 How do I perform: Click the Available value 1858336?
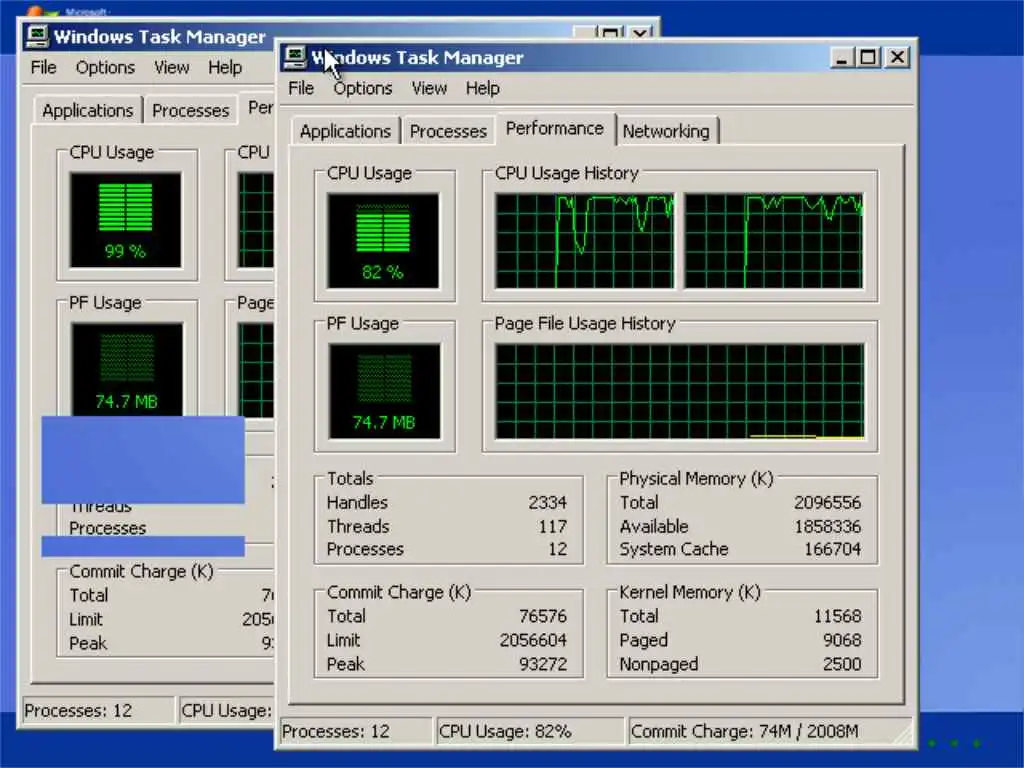click(x=827, y=526)
